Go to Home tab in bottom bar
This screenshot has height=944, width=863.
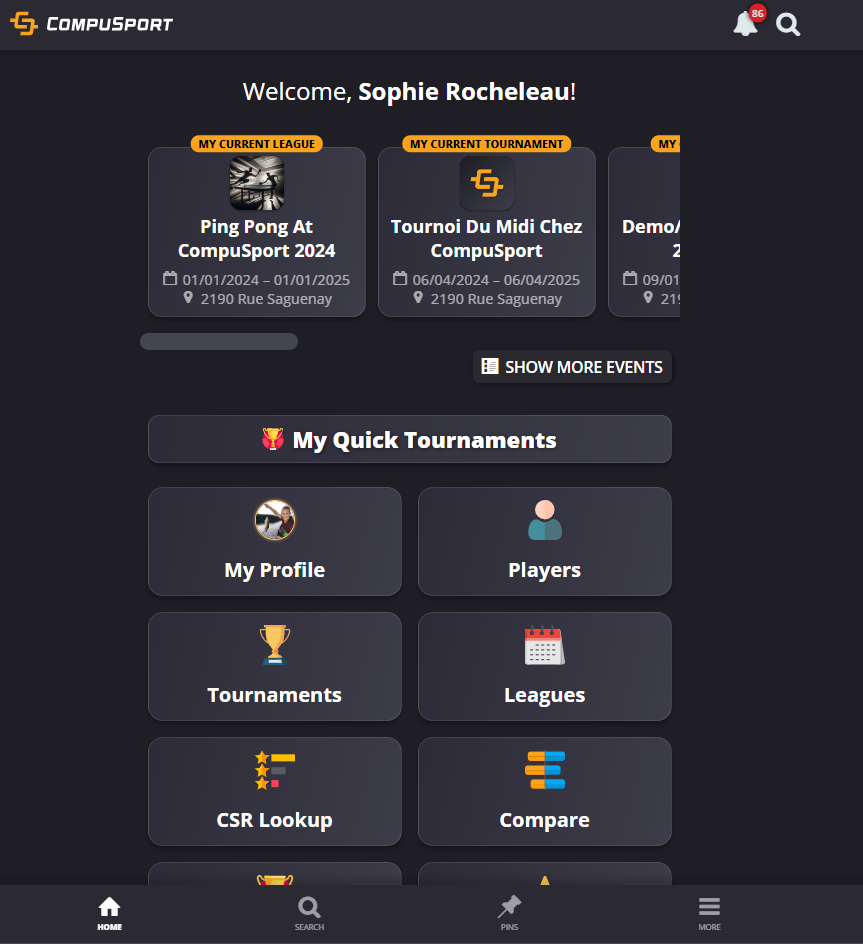pyautogui.click(x=110, y=914)
